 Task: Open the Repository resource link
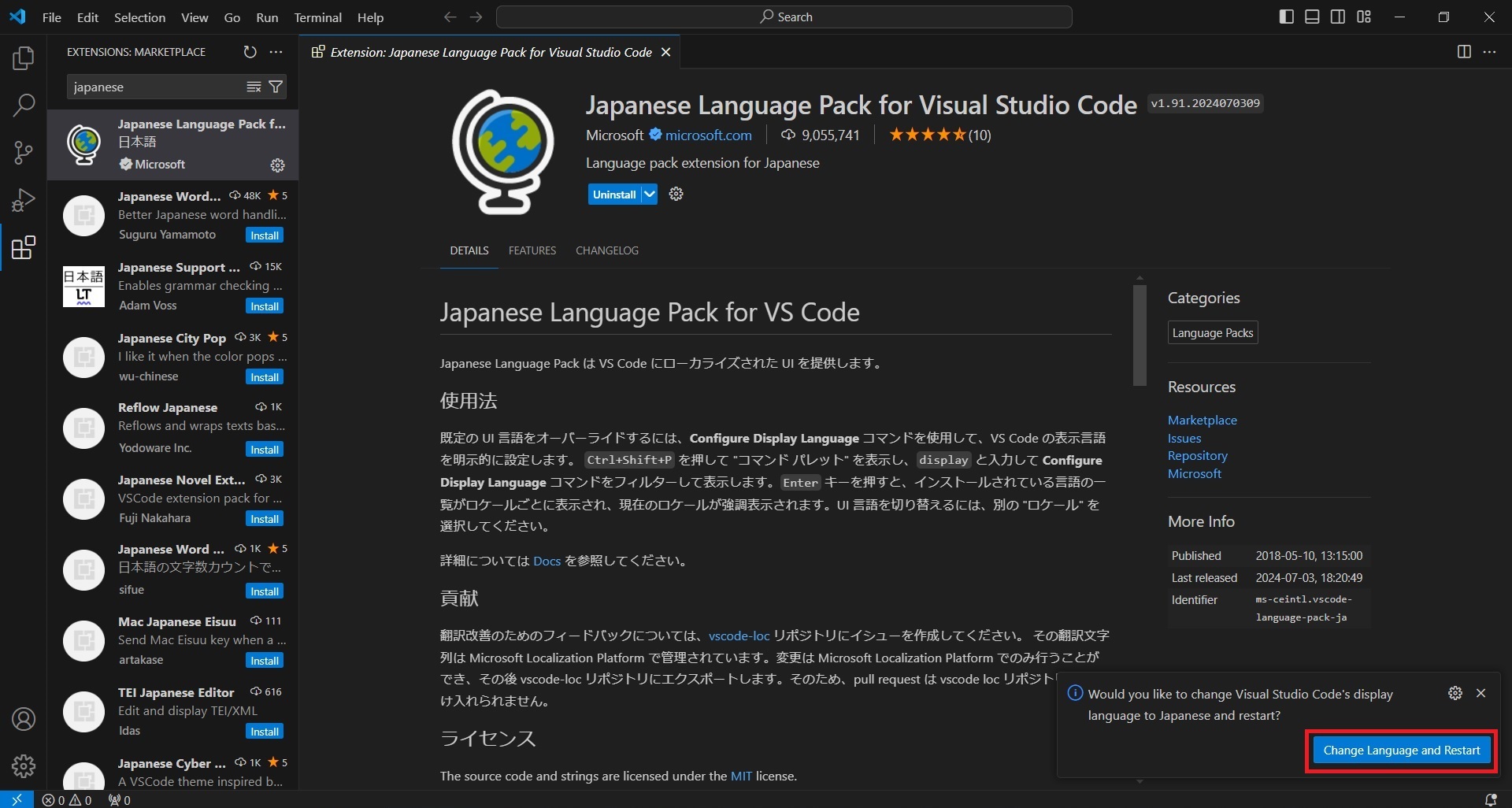[x=1197, y=455]
